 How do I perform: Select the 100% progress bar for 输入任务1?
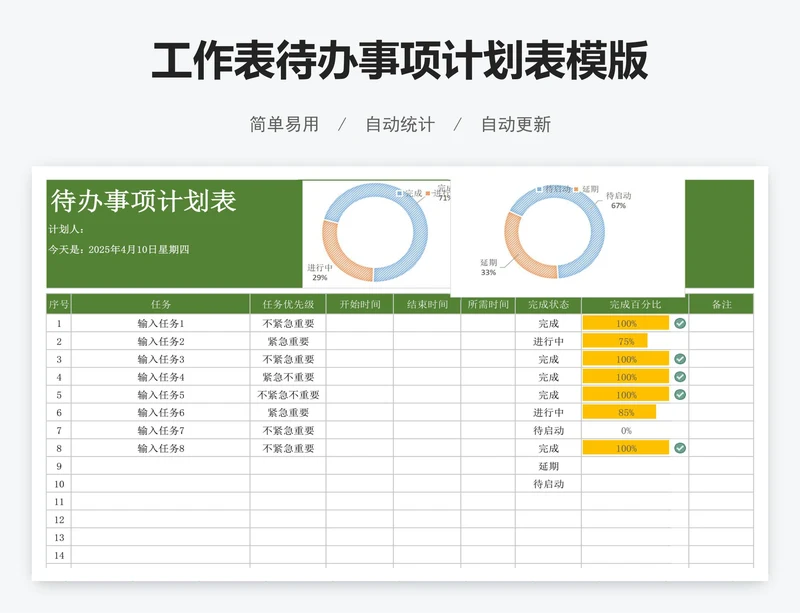tap(626, 323)
